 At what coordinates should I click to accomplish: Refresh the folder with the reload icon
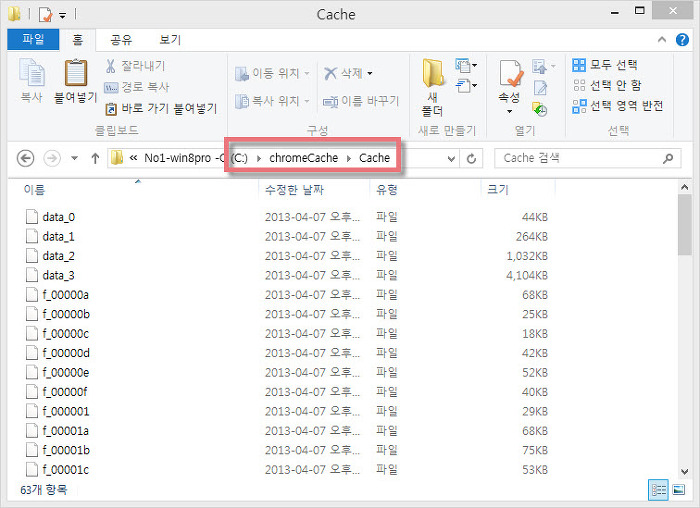click(x=473, y=158)
